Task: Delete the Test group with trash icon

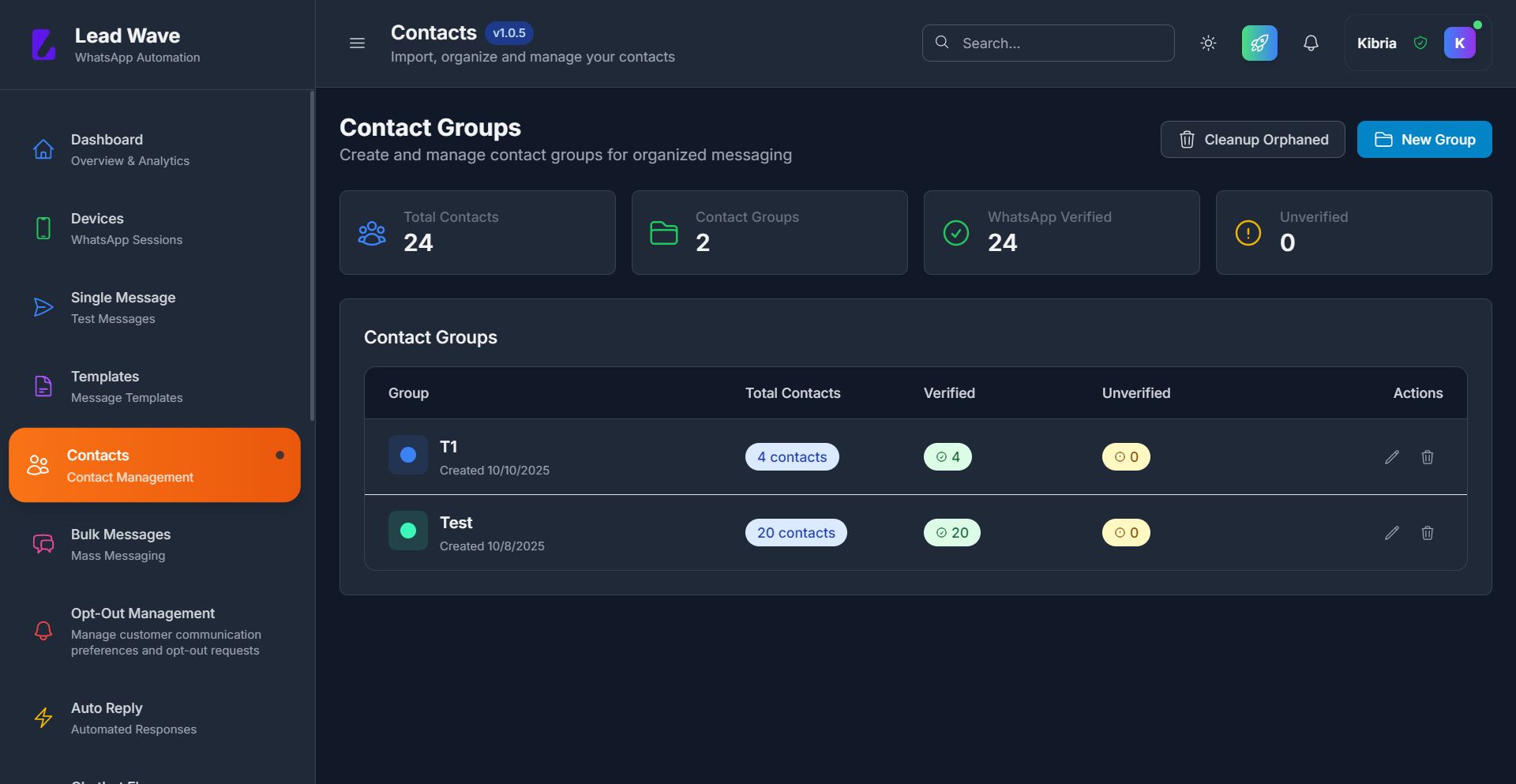Action: [1428, 533]
